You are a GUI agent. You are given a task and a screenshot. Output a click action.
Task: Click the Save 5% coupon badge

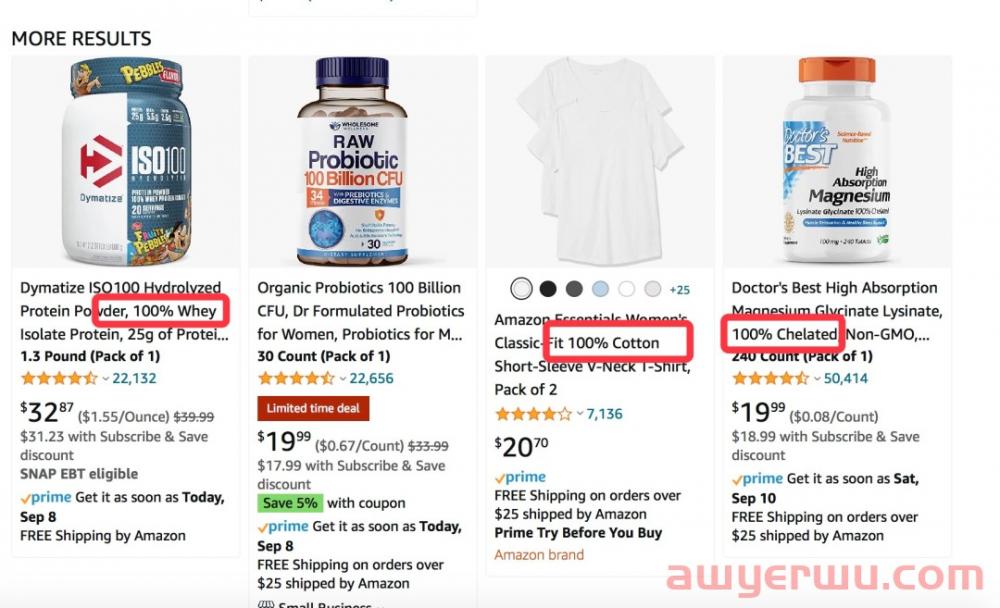point(290,503)
